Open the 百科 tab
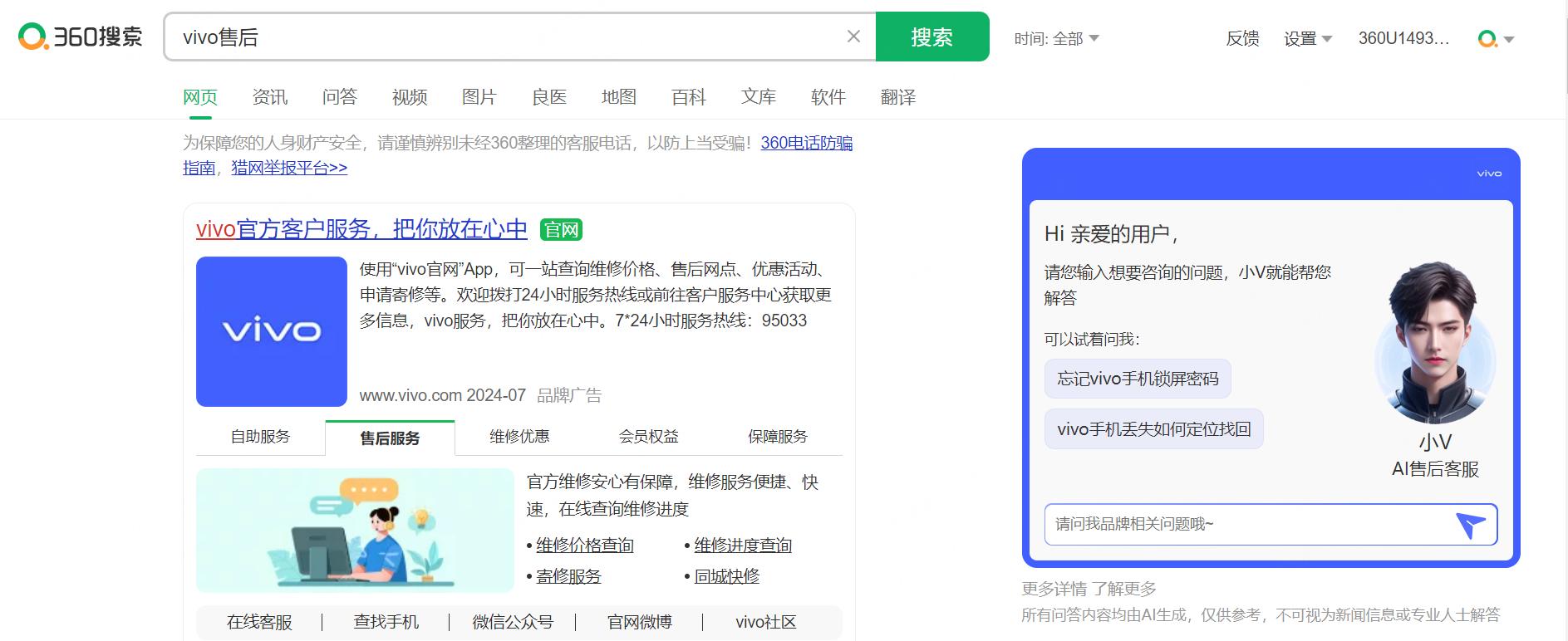Viewport: 1568px width, 641px height. [689, 97]
